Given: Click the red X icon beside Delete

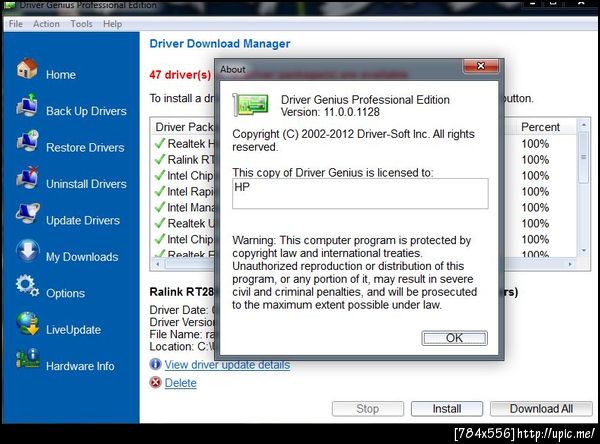Looking at the screenshot, I should click(155, 382).
